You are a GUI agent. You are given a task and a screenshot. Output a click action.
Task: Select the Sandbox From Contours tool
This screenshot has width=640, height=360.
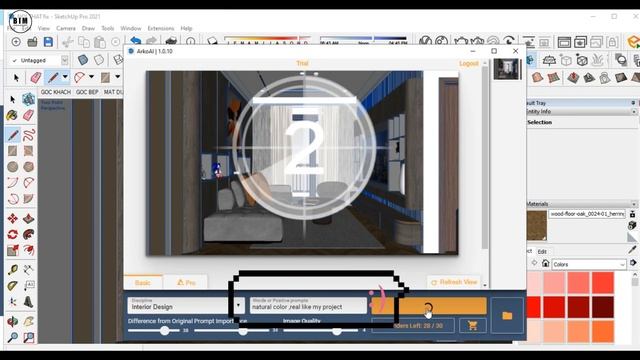coord(537,78)
